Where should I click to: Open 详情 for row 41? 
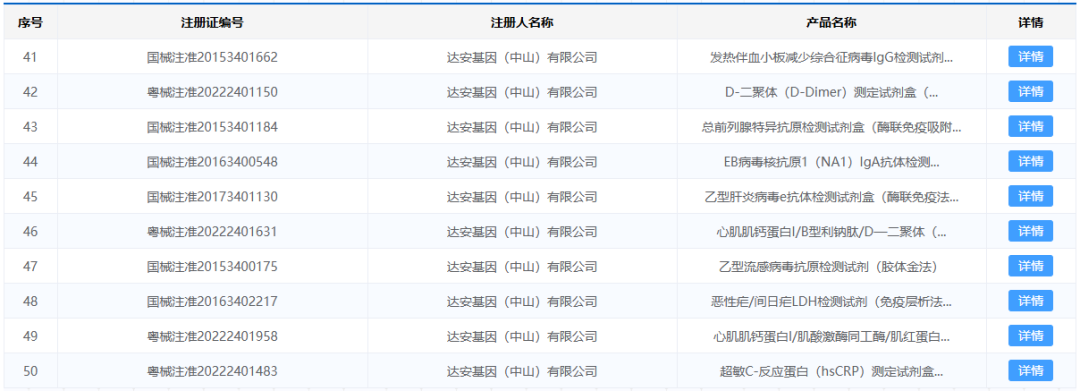click(1030, 56)
